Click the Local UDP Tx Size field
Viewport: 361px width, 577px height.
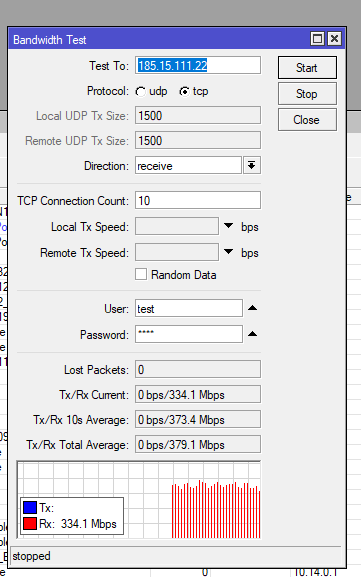pos(198,115)
